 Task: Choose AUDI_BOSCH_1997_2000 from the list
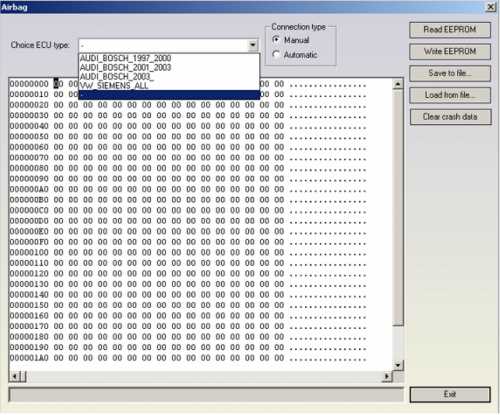(x=169, y=58)
